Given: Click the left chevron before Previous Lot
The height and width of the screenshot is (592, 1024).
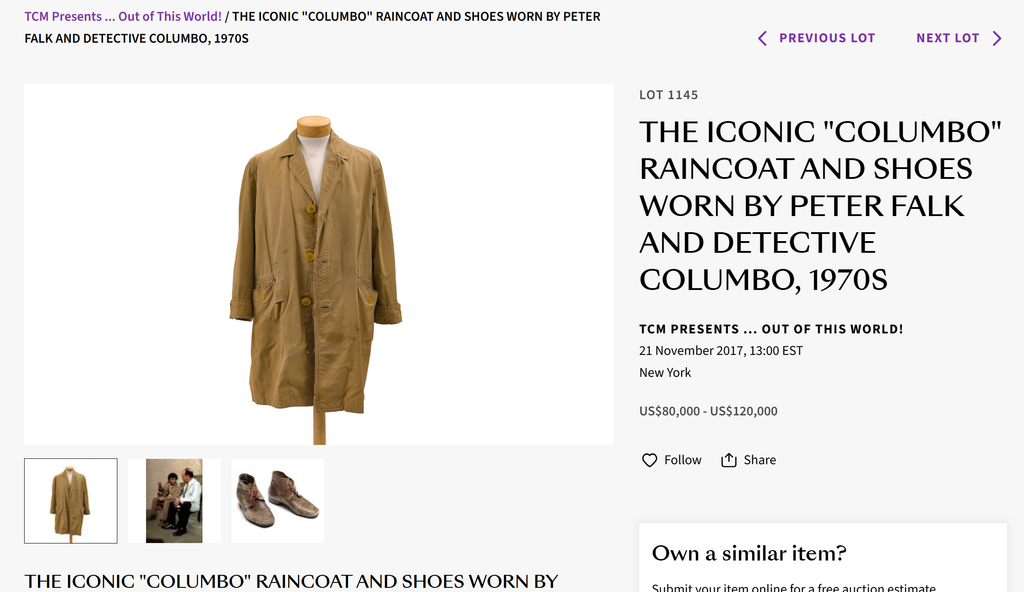Looking at the screenshot, I should (x=762, y=39).
